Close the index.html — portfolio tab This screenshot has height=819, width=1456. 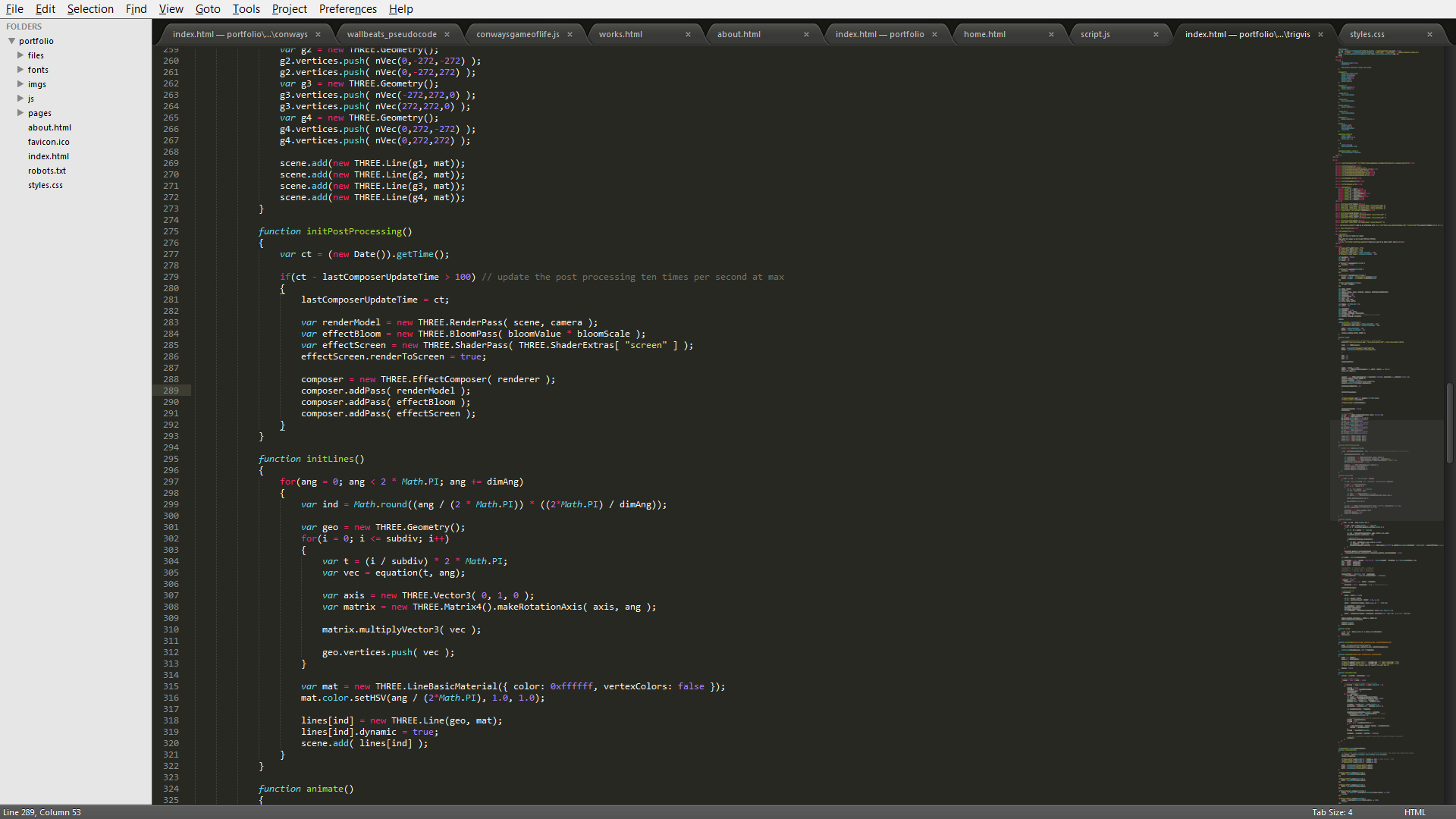934,34
